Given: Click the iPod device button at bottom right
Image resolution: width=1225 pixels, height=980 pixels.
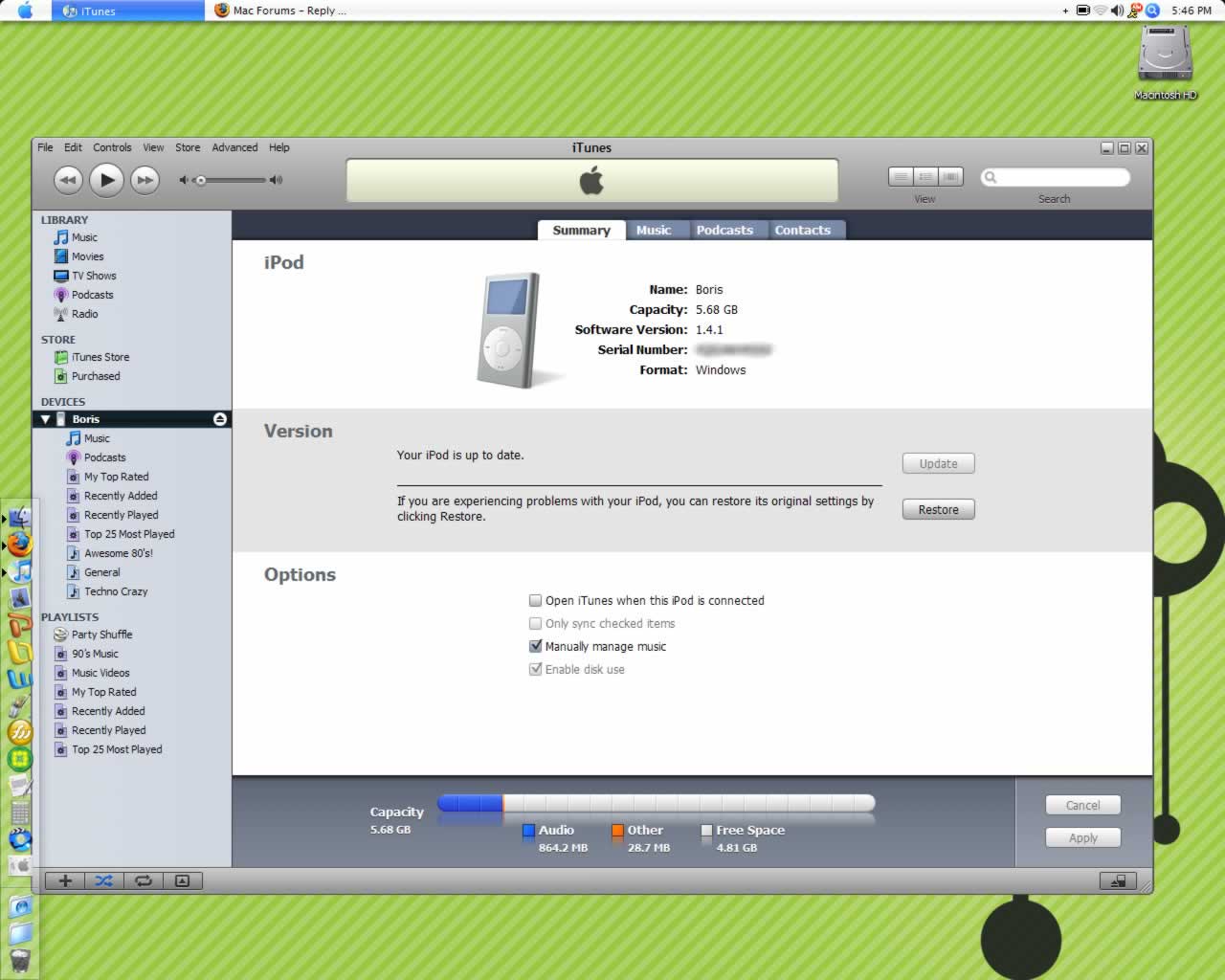Looking at the screenshot, I should [1118, 880].
